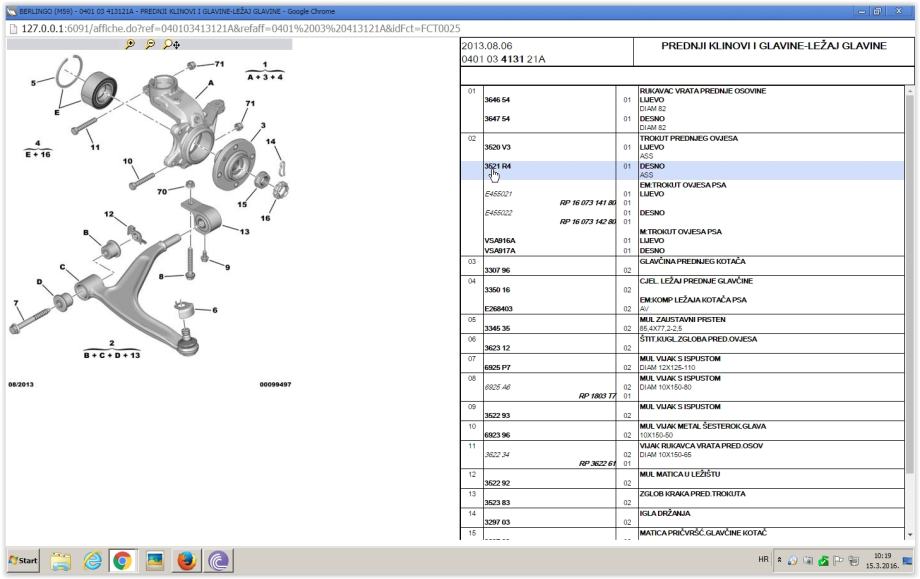Click callout number 13 in the diagram

point(245,232)
